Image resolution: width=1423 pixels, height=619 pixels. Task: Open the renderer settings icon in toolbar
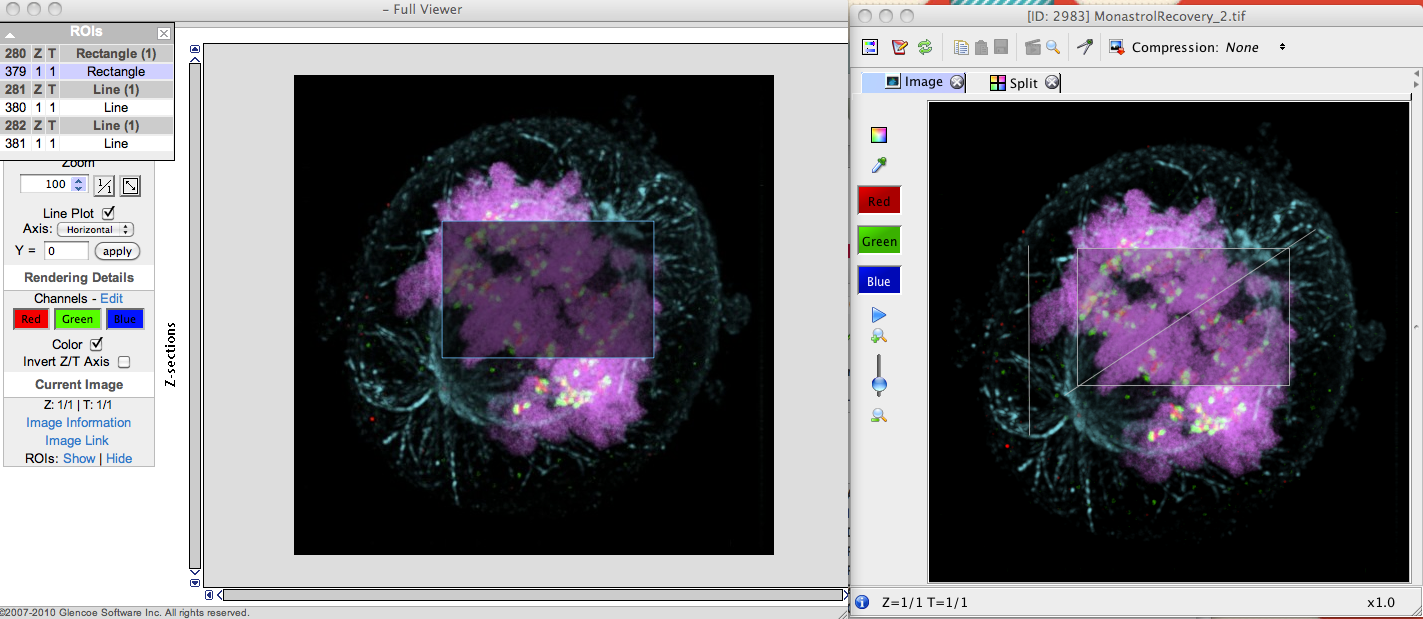pos(870,47)
